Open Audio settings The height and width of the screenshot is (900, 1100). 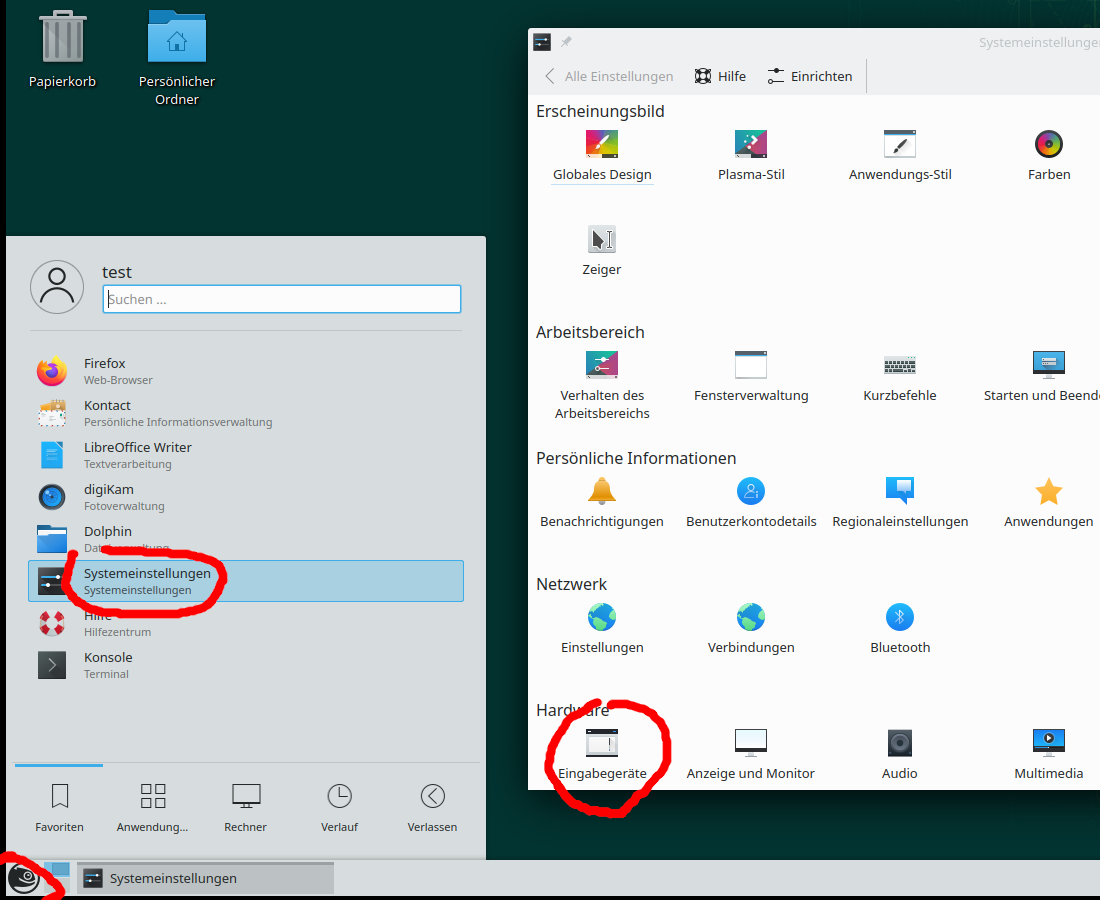click(900, 755)
